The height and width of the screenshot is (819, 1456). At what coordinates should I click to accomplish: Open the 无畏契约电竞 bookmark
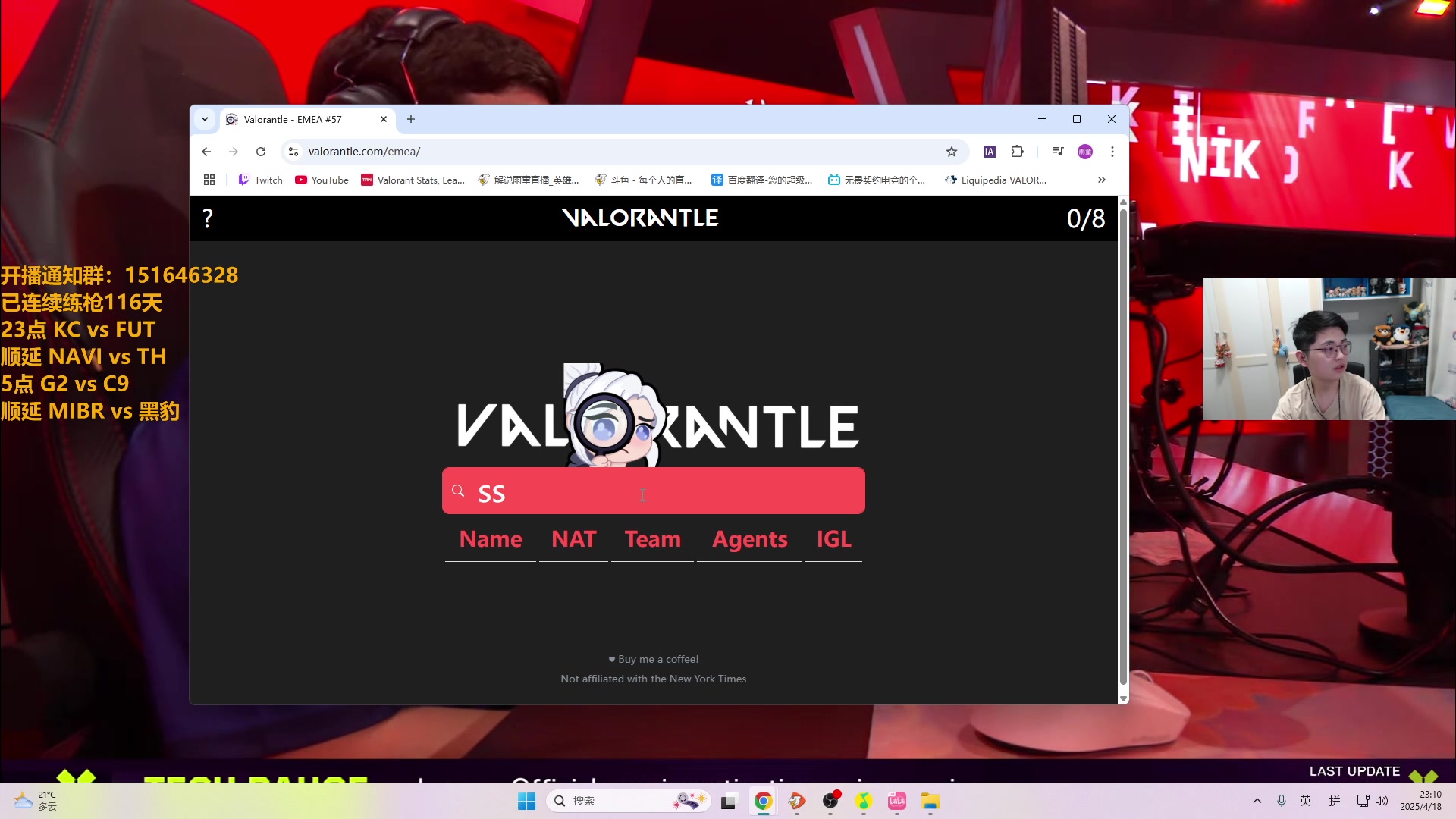(x=877, y=180)
